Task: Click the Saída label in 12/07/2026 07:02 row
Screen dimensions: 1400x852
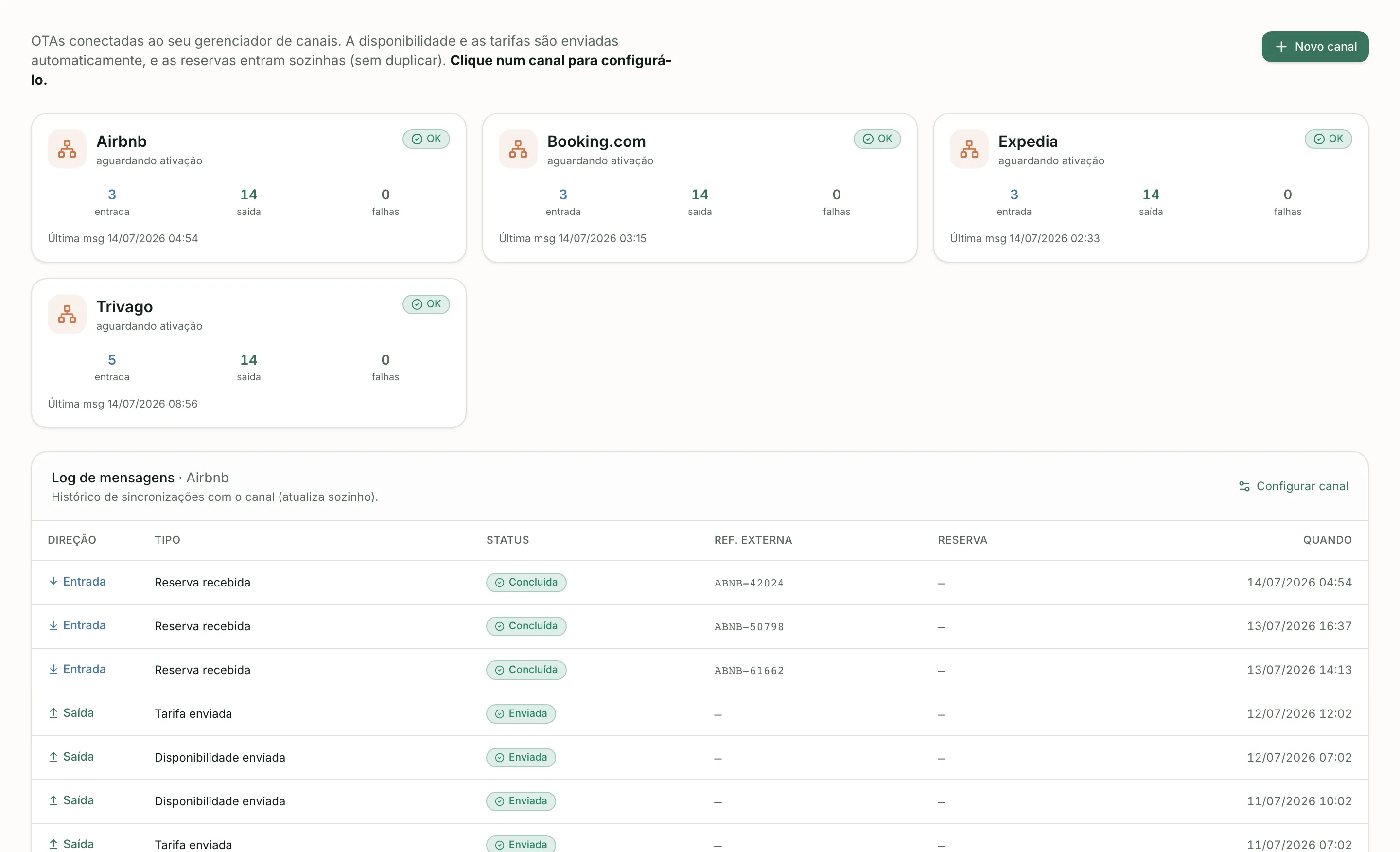Action: 78,757
